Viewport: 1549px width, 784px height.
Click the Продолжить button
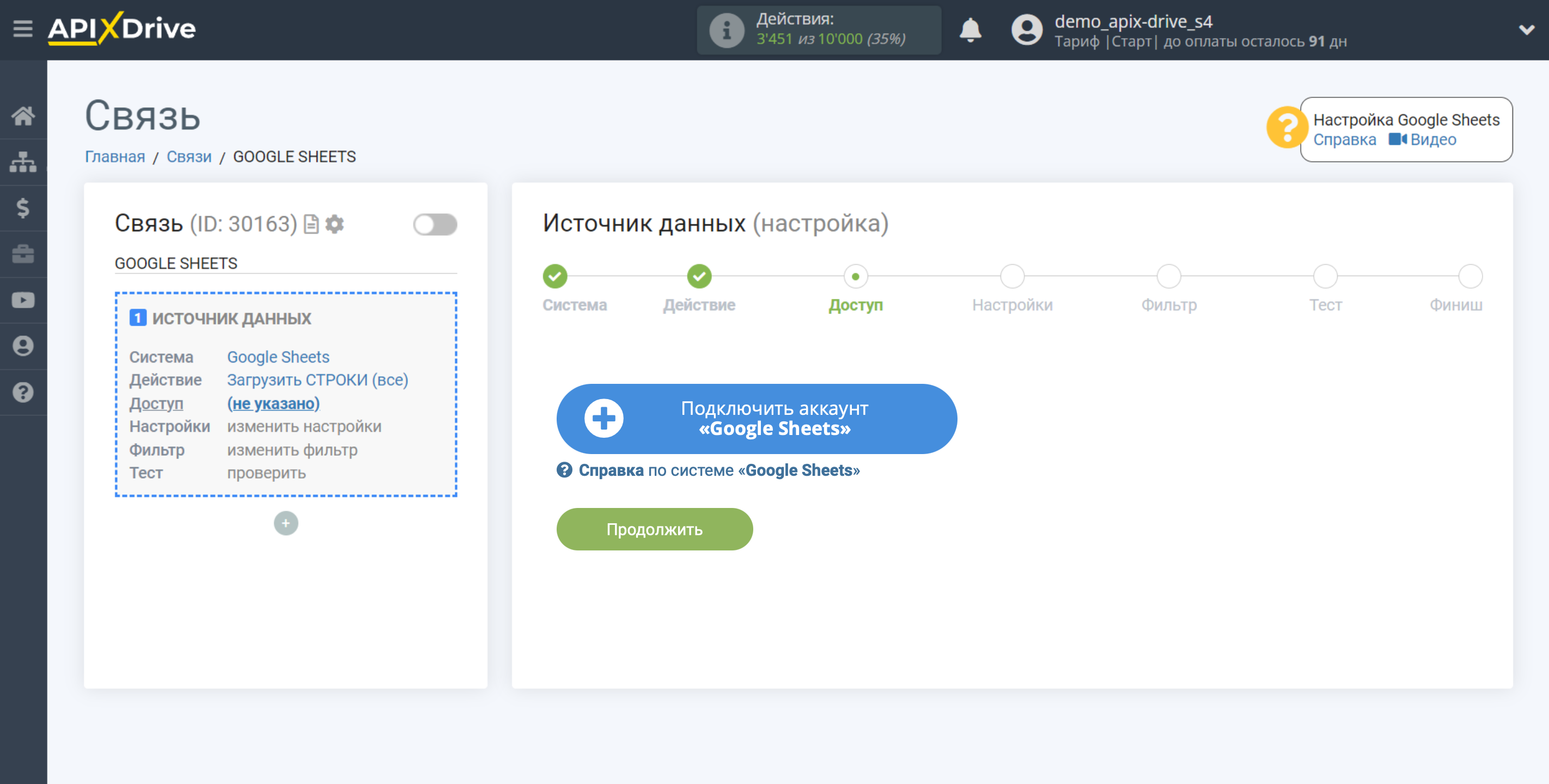pos(654,529)
